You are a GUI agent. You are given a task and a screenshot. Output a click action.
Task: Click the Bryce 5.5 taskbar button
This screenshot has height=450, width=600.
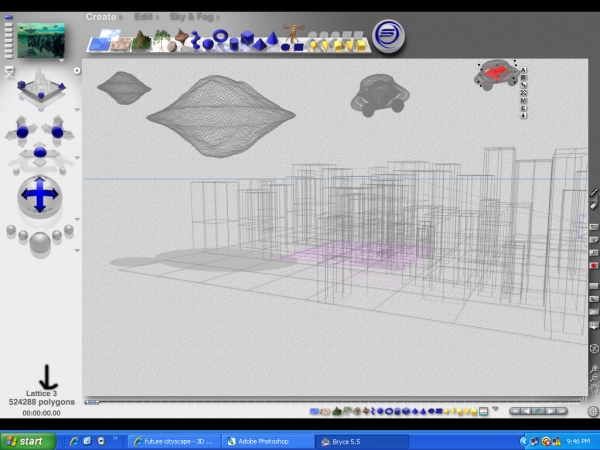pyautogui.click(x=361, y=441)
